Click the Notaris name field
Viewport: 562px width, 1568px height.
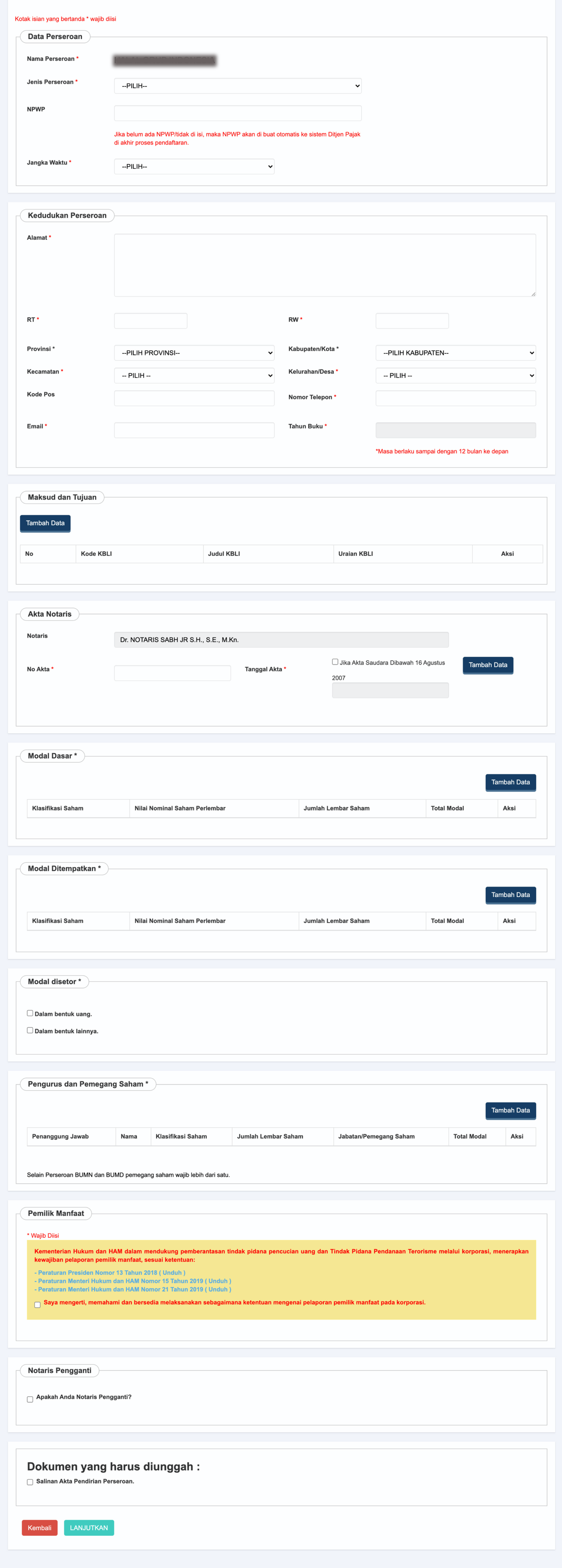(281, 640)
